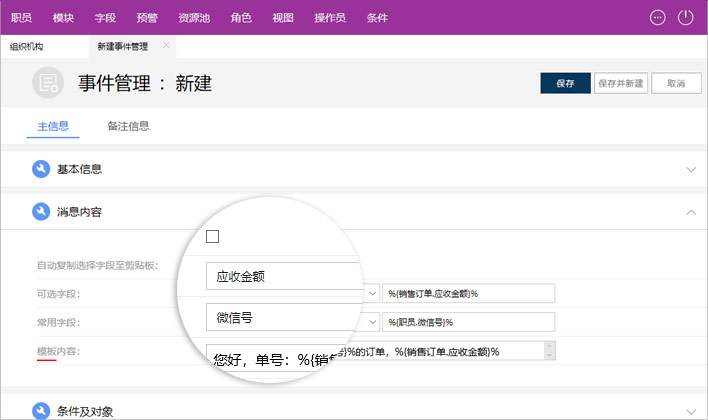Viewport: 708px width, 420px height.
Task: Open the 预警 menu
Action: click(147, 17)
